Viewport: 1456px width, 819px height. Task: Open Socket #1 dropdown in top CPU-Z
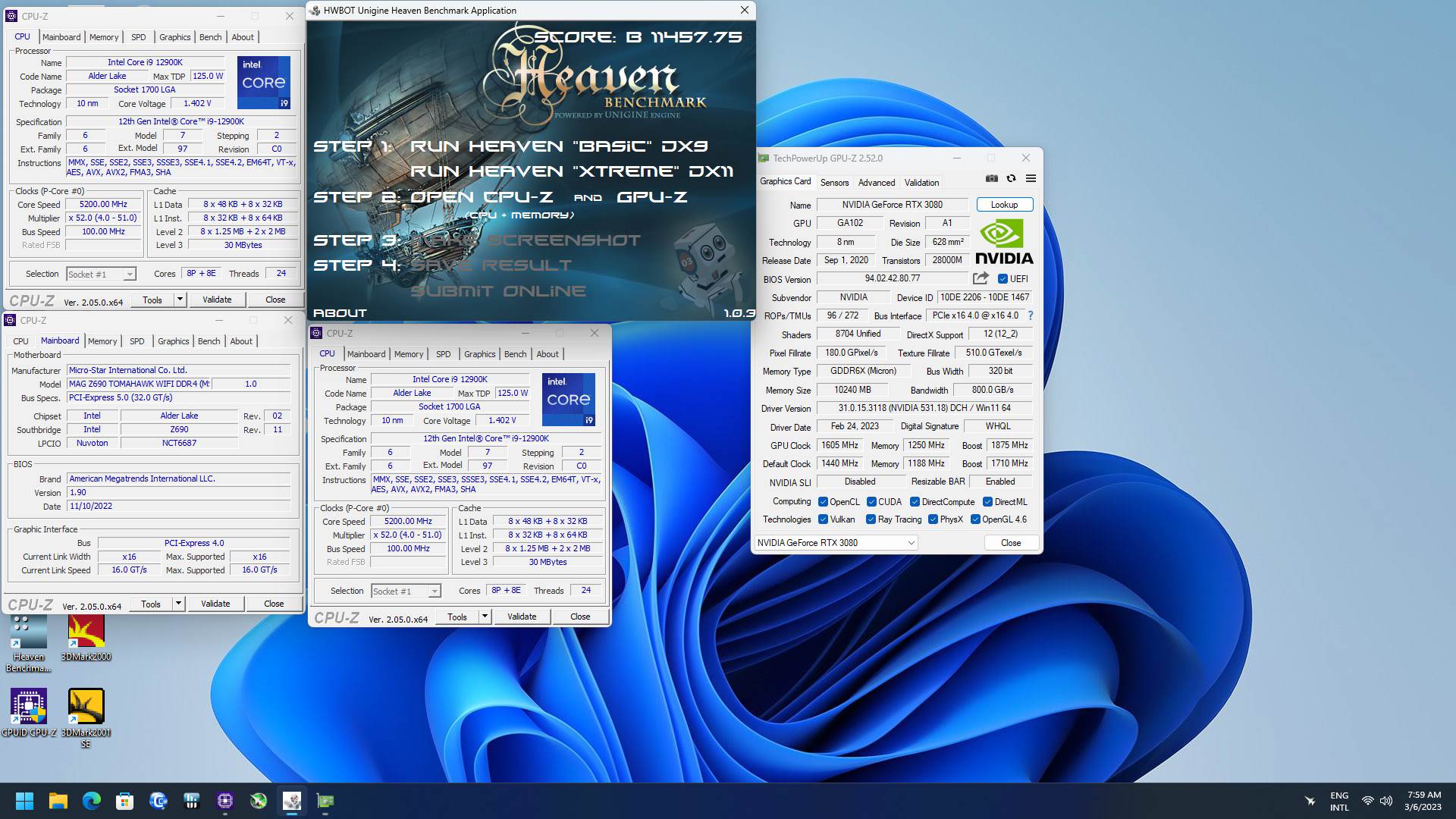(101, 275)
